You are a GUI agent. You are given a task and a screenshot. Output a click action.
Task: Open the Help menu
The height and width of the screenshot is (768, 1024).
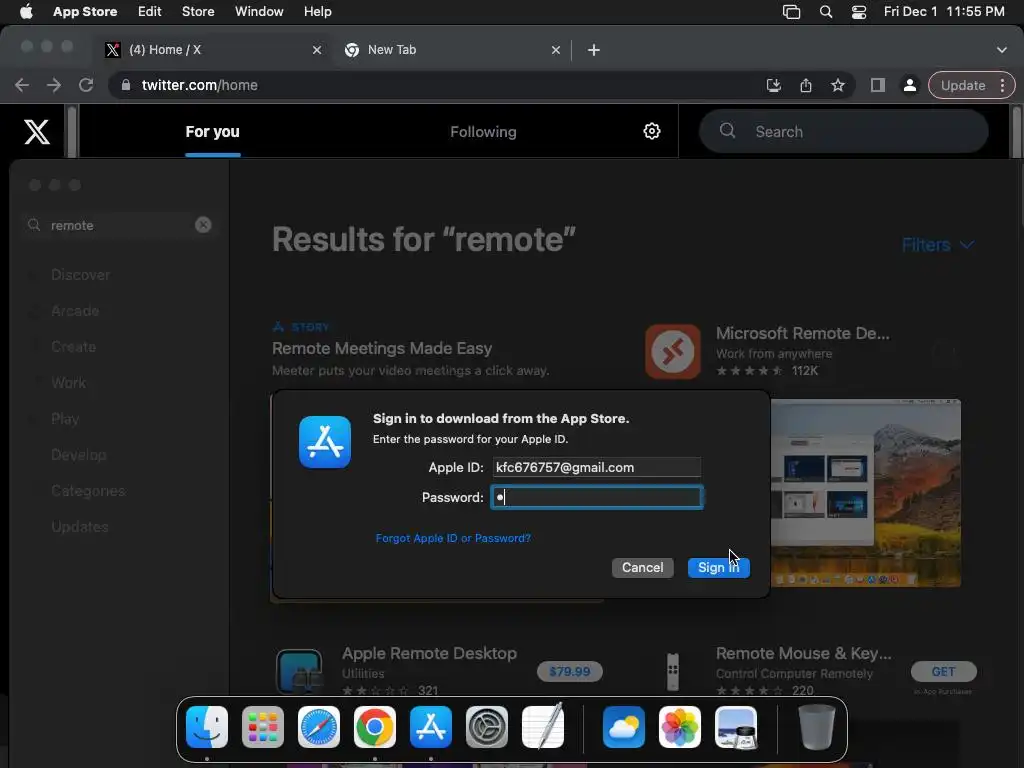(317, 12)
